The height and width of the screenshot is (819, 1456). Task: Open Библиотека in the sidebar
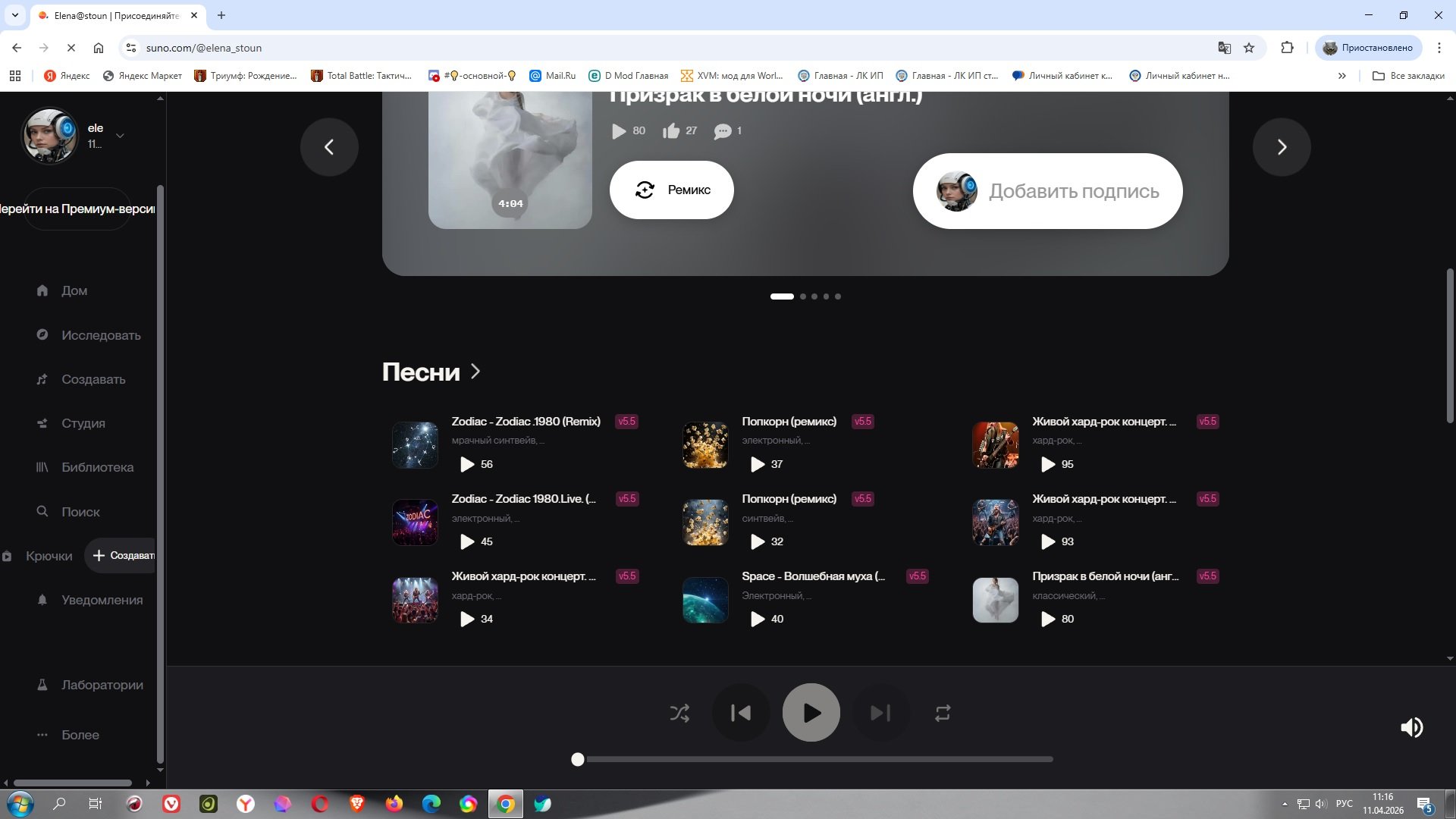tap(97, 467)
